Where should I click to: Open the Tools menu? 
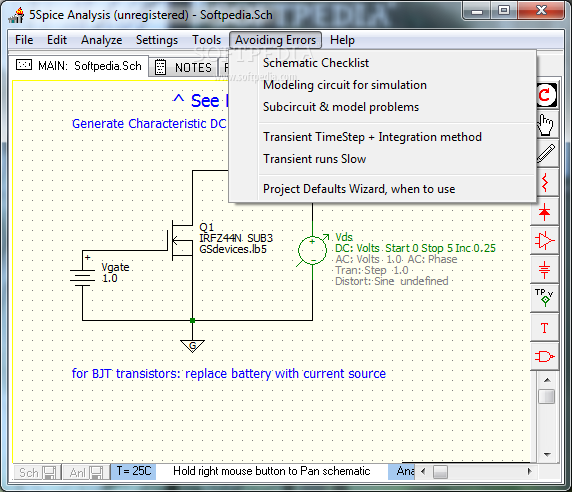[x=206, y=40]
